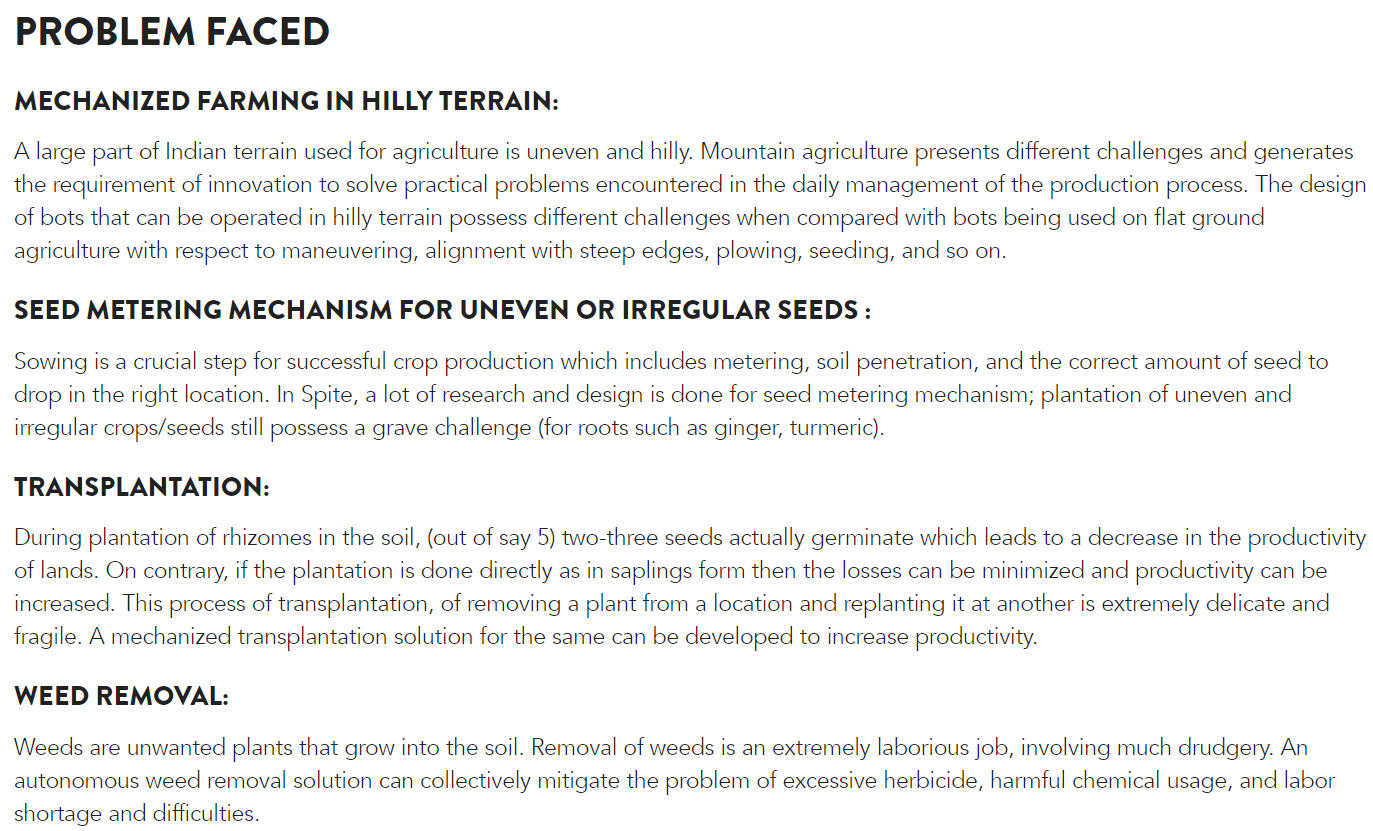1373x831 pixels.
Task: Click the paragraph about plantation of rhizomes
Action: pos(690,587)
